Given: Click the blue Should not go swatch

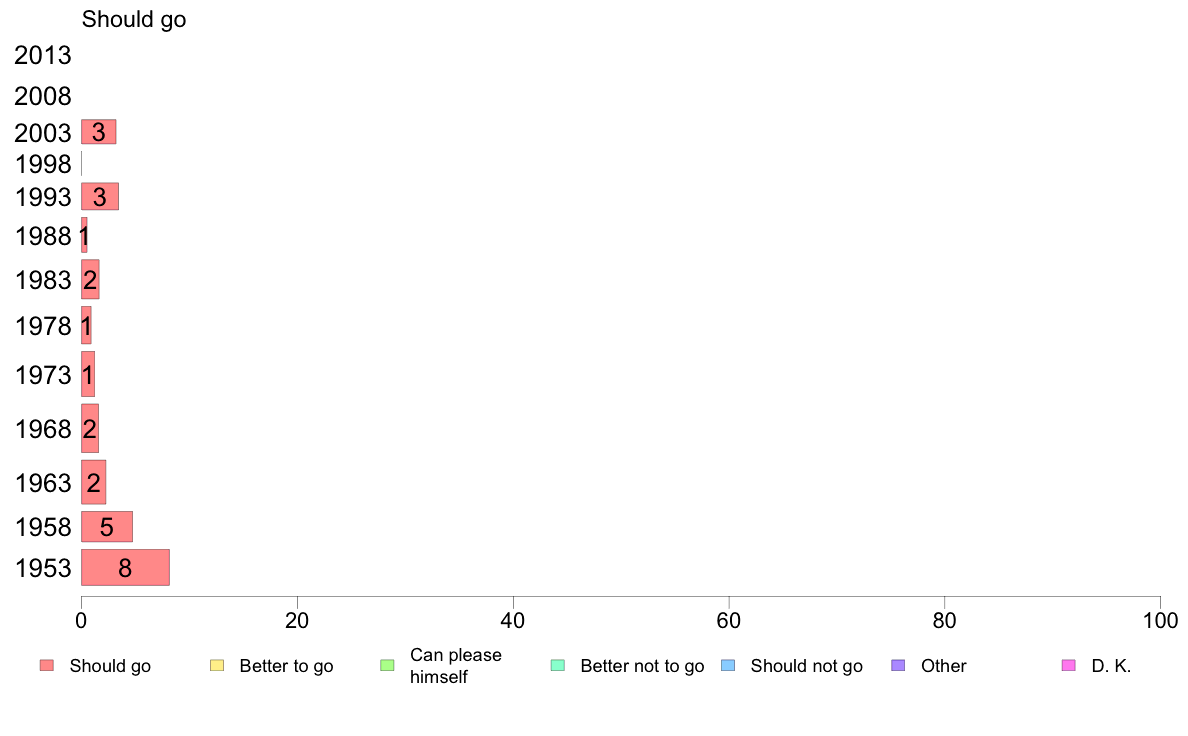Looking at the screenshot, I should click(728, 666).
